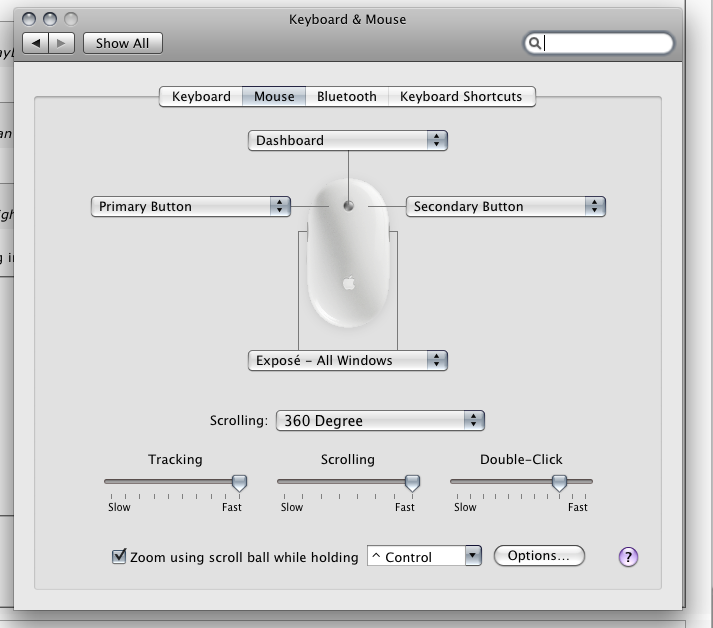The height and width of the screenshot is (628, 713).
Task: Switch to the Keyboard tab
Action: point(201,96)
